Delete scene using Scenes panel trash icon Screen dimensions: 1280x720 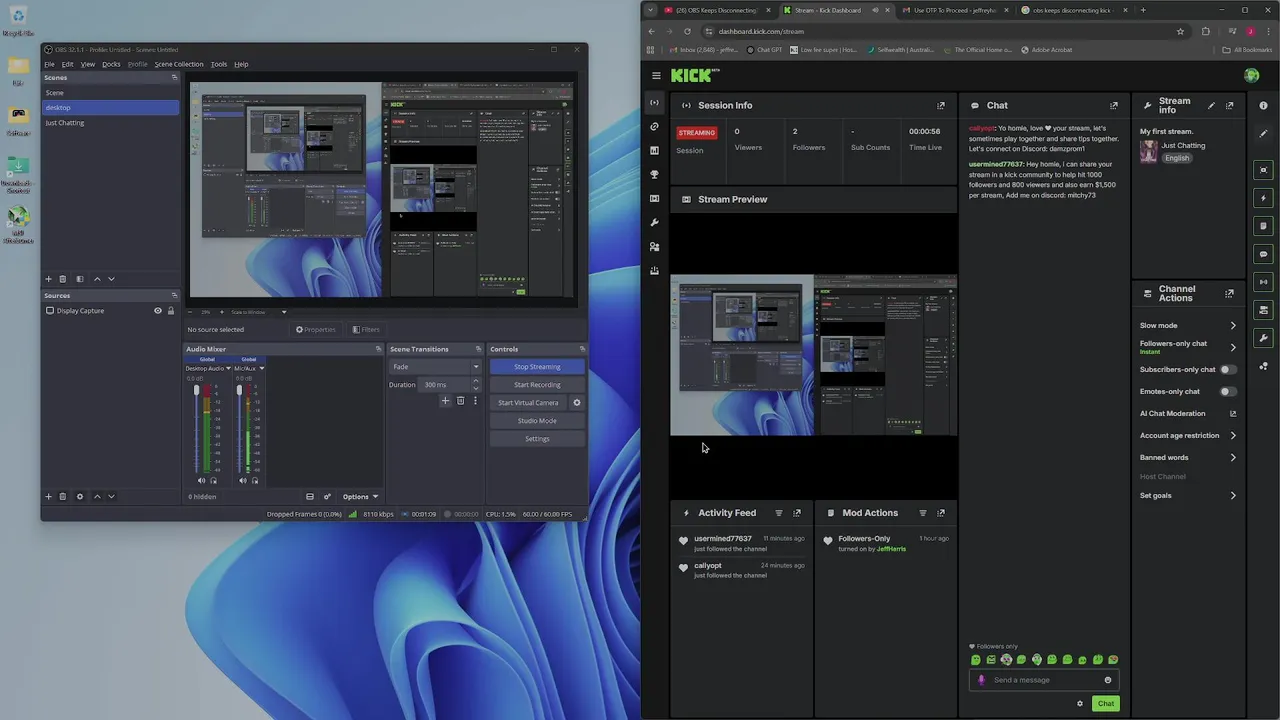tap(62, 279)
